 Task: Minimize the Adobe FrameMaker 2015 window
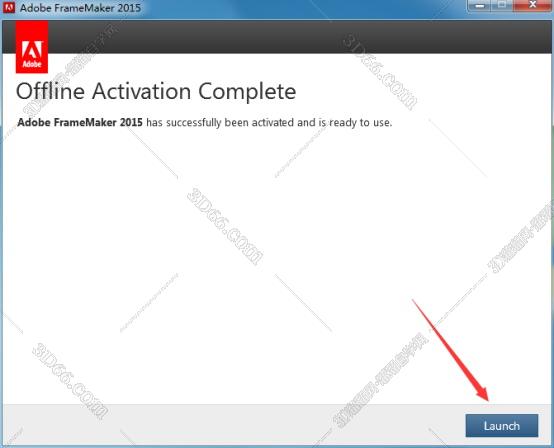point(479,5)
